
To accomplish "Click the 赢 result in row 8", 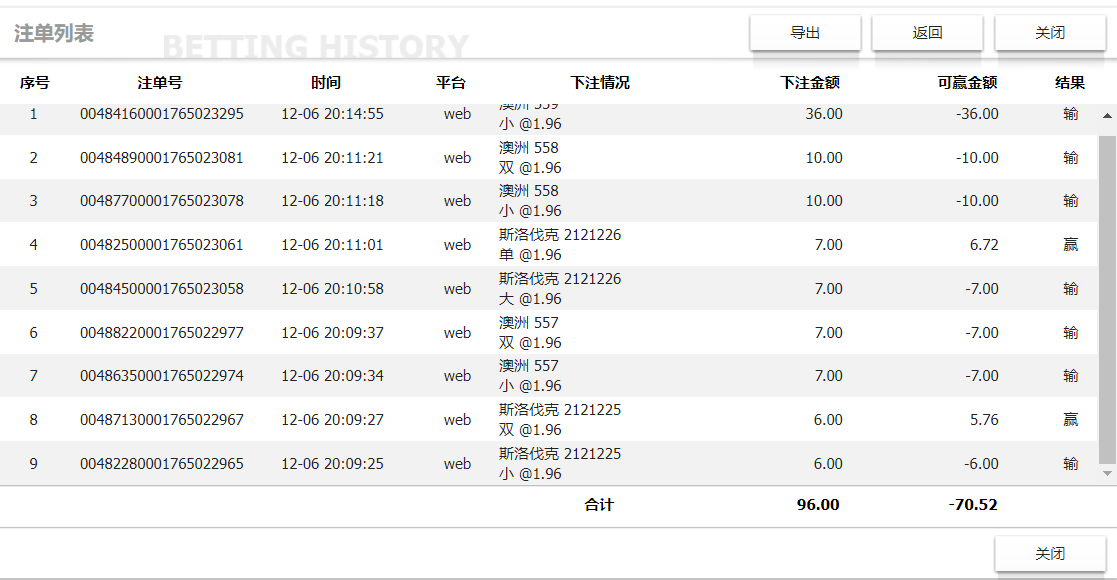I will (x=1070, y=420).
